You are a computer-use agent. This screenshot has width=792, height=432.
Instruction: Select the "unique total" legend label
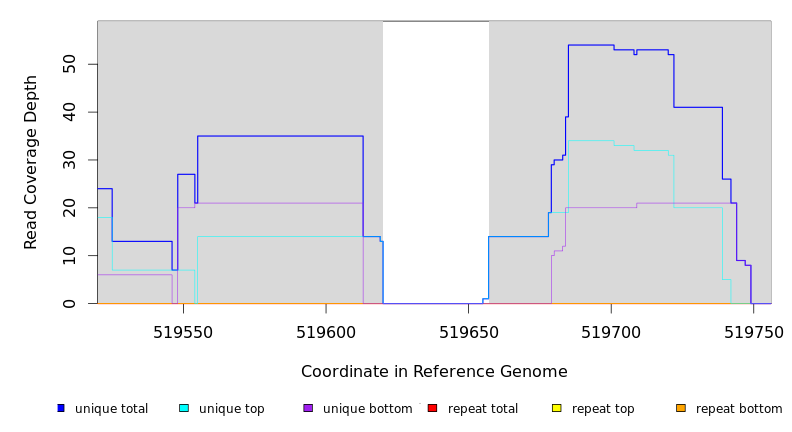coord(111,409)
